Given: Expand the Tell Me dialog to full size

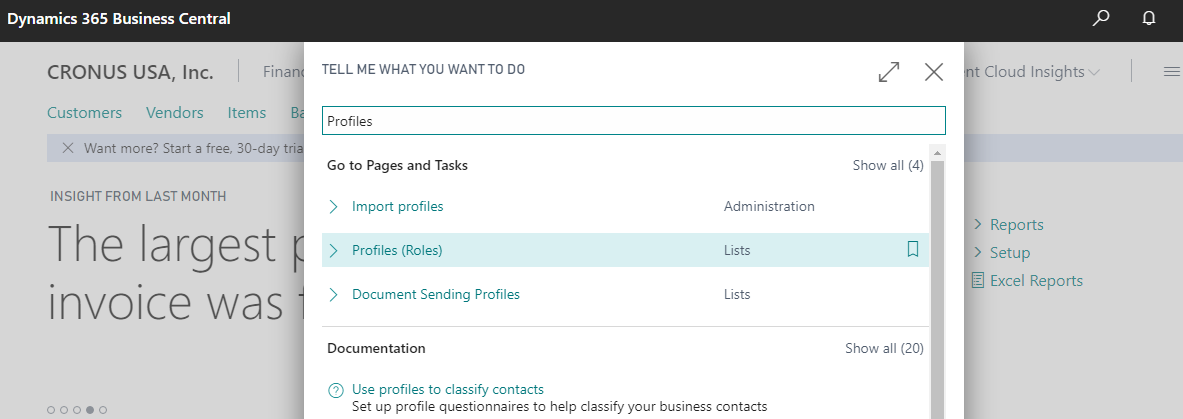Looking at the screenshot, I should click(888, 72).
